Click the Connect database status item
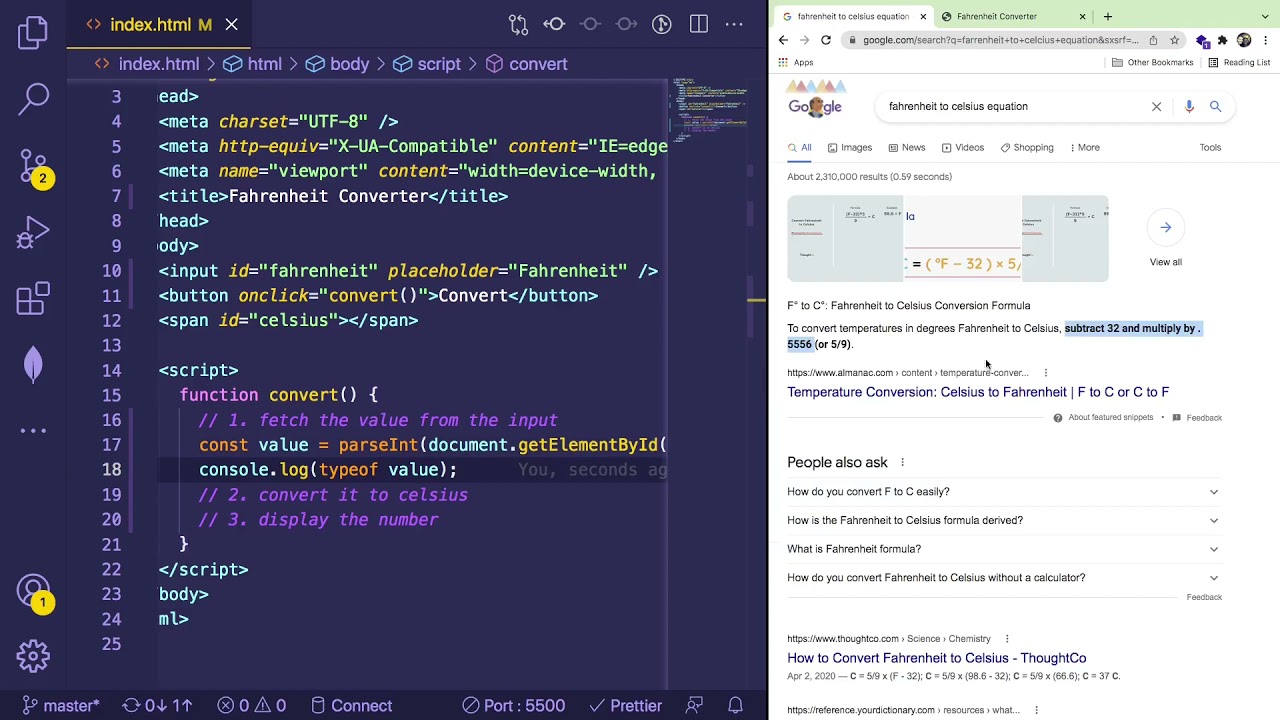Screen dimensions: 1280x720 click(x=350, y=705)
